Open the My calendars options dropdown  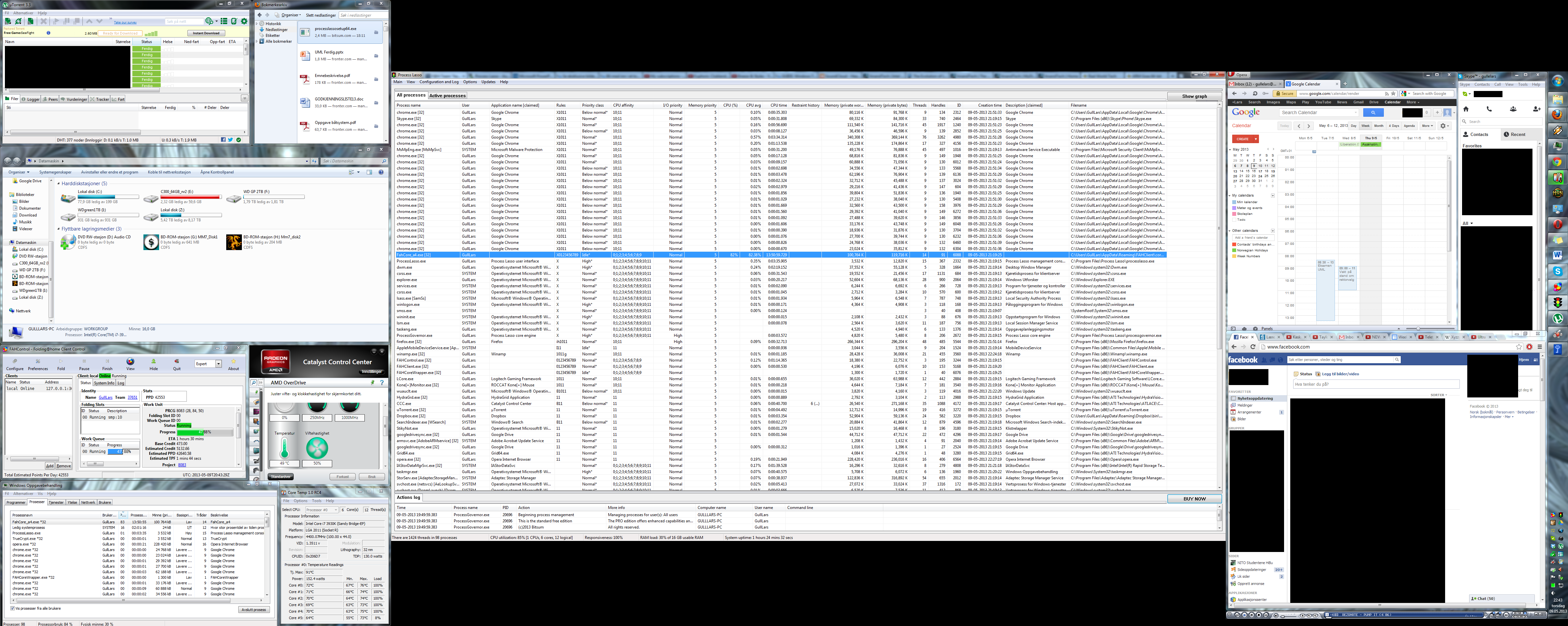(1273, 196)
